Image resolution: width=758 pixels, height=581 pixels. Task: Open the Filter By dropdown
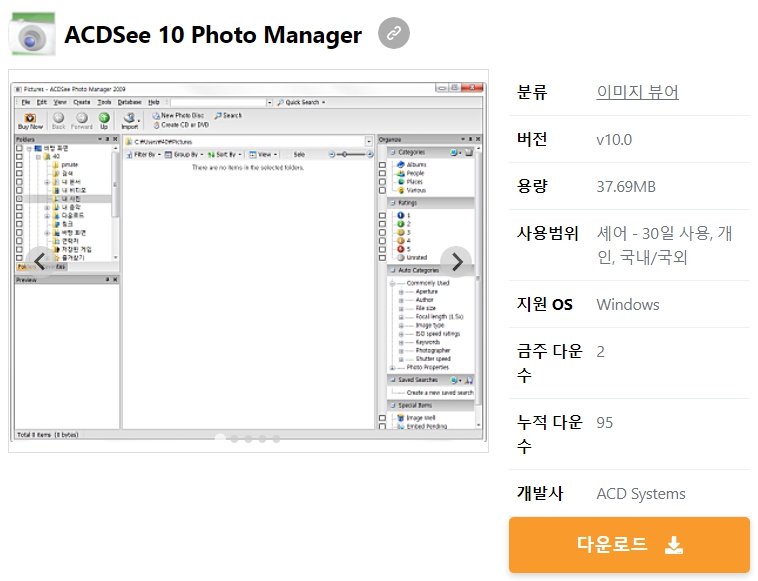[x=143, y=155]
